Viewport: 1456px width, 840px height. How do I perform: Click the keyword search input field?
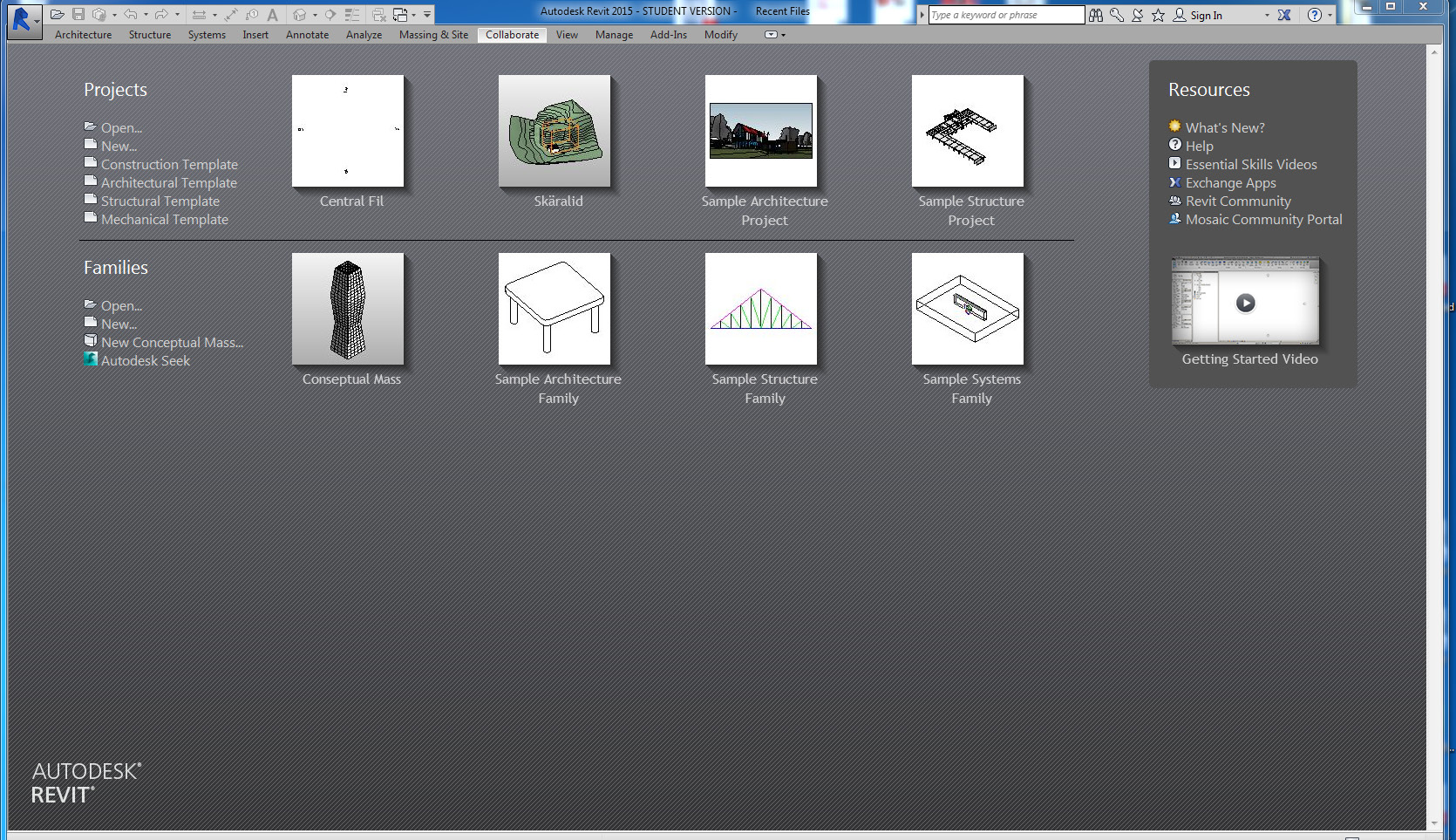pos(1006,15)
